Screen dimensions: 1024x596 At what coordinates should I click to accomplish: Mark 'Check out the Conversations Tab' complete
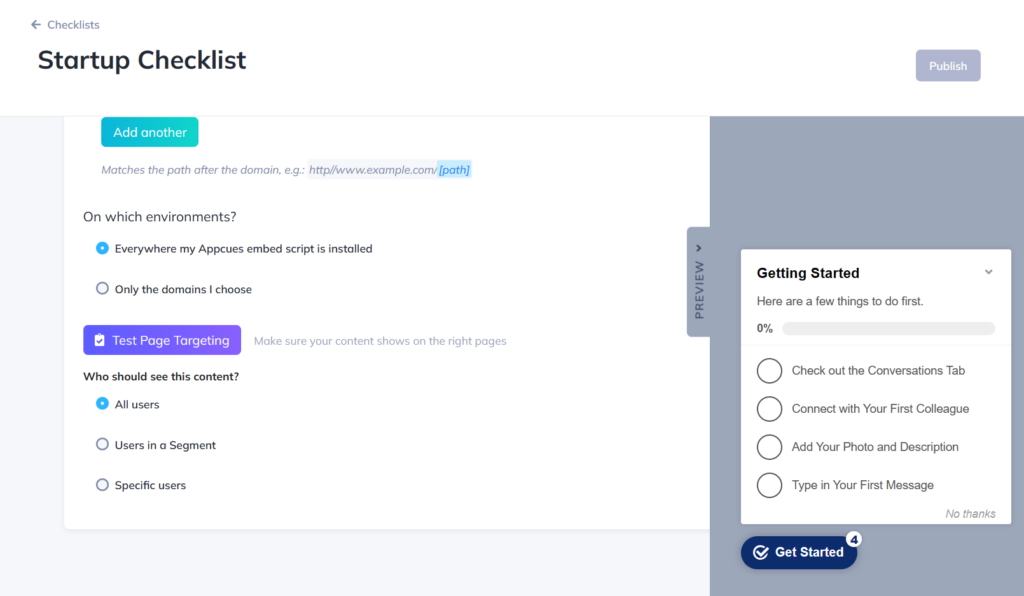769,370
